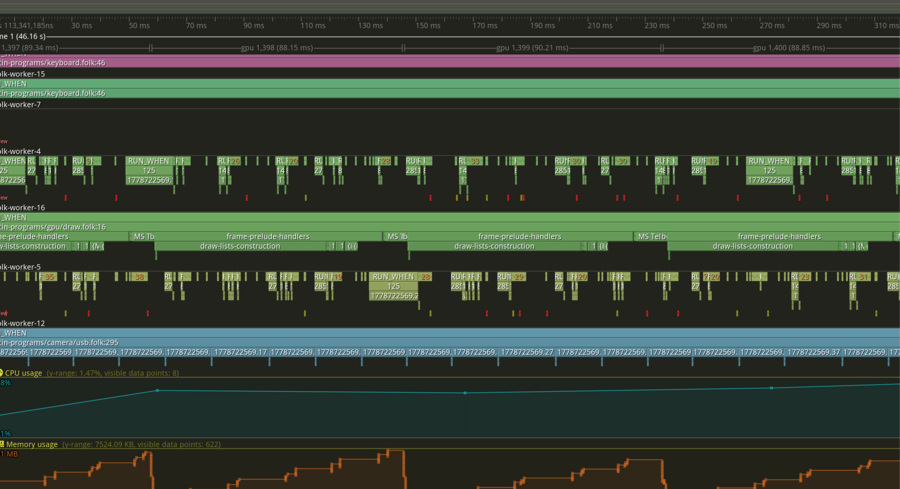
Task: Click the 150 ms mark on time ruler
Action: (428, 25)
